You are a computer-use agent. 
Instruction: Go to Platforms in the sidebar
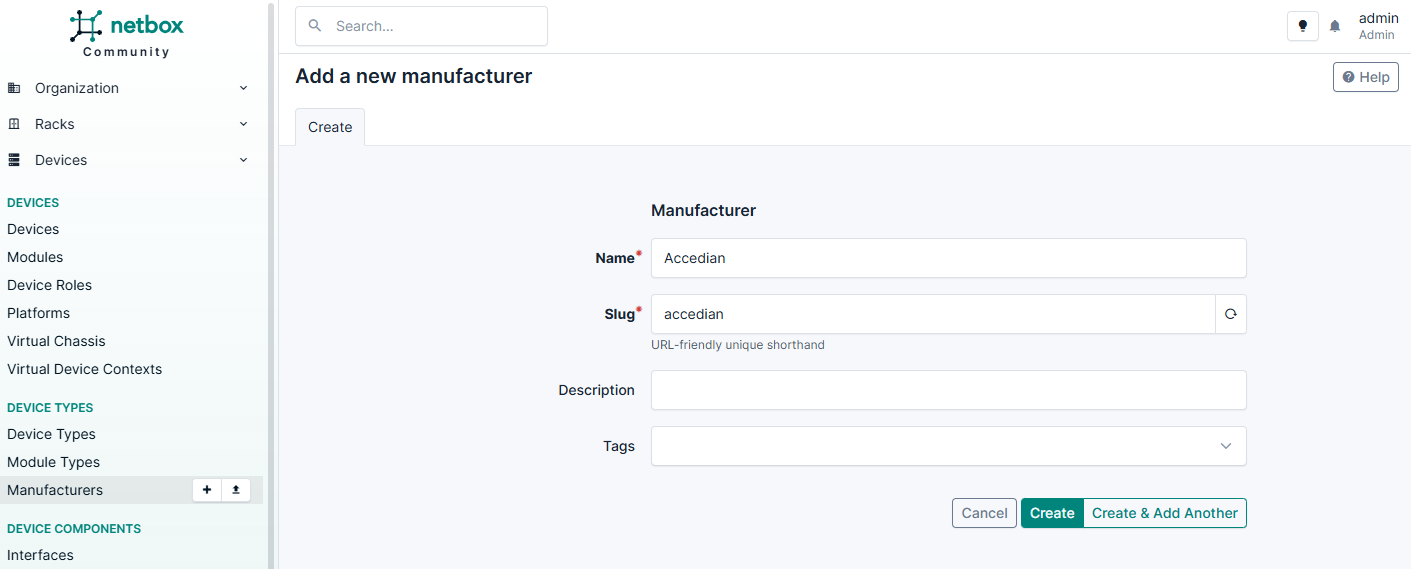click(39, 313)
